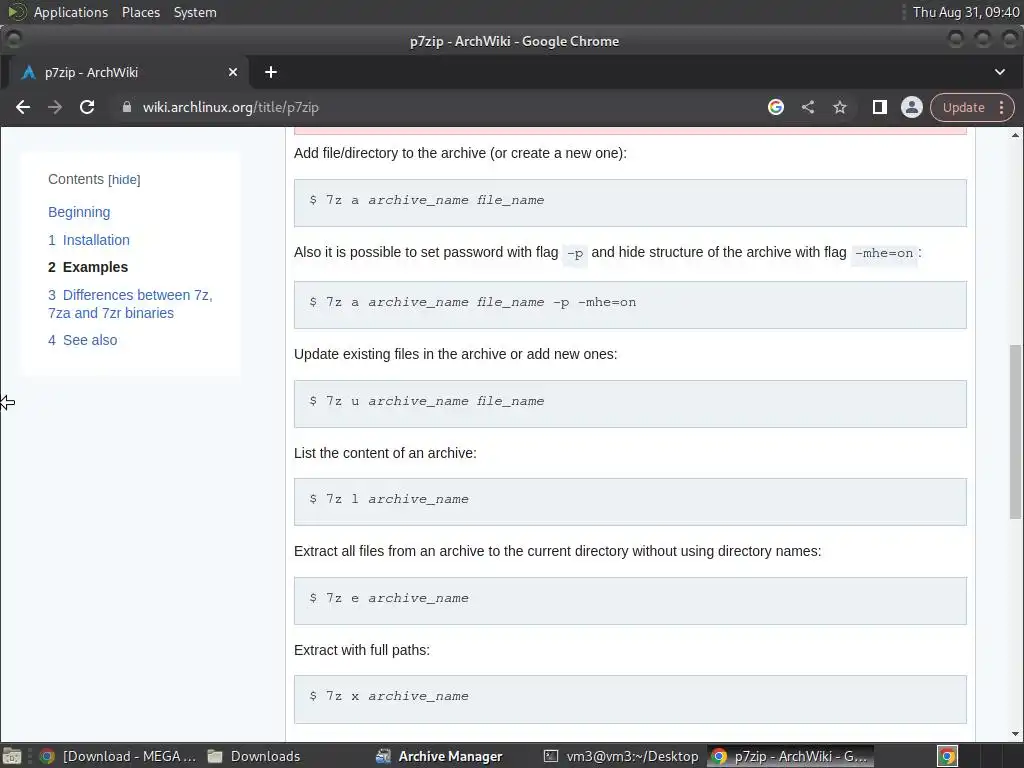Open the Places menu
The image size is (1024, 768).
(x=140, y=12)
